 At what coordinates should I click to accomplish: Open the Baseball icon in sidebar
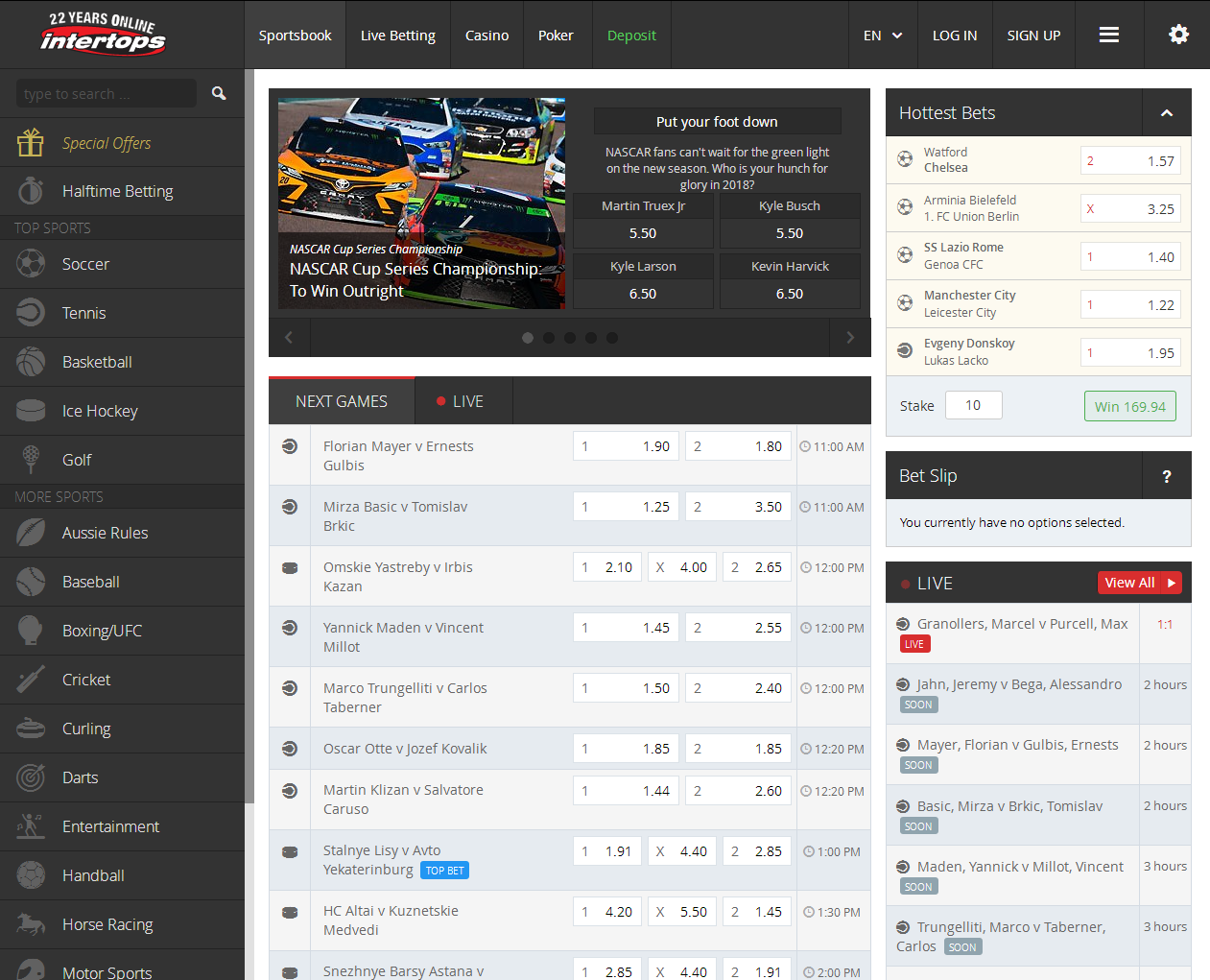[31, 582]
